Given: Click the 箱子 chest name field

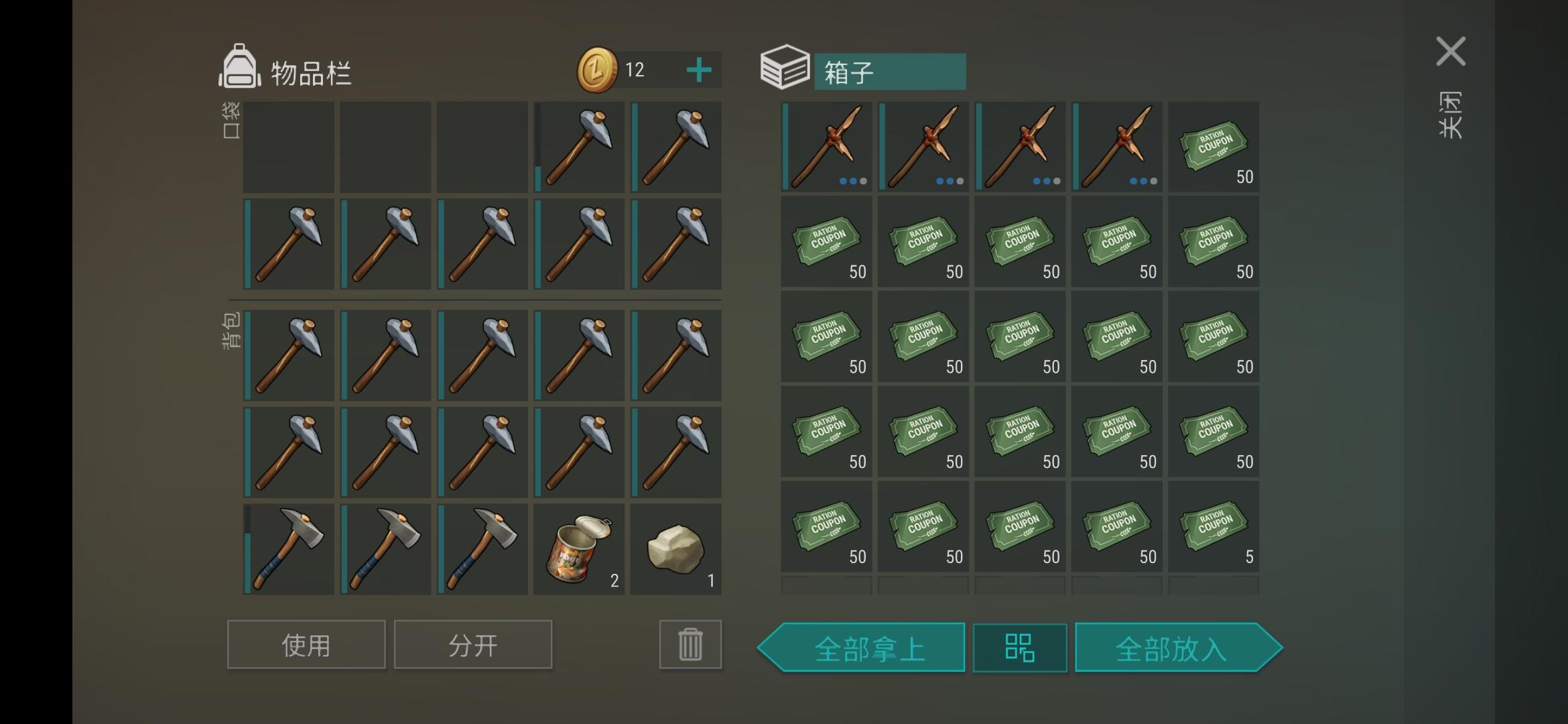Looking at the screenshot, I should tap(890, 72).
